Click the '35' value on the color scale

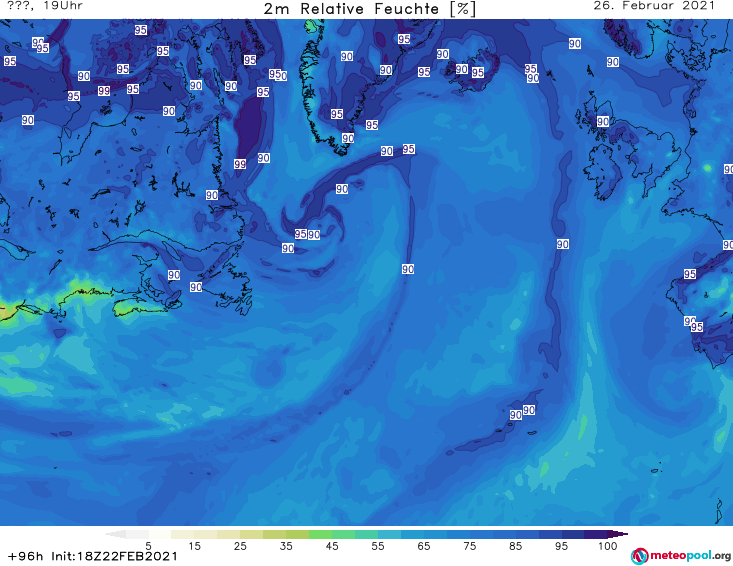[286, 546]
